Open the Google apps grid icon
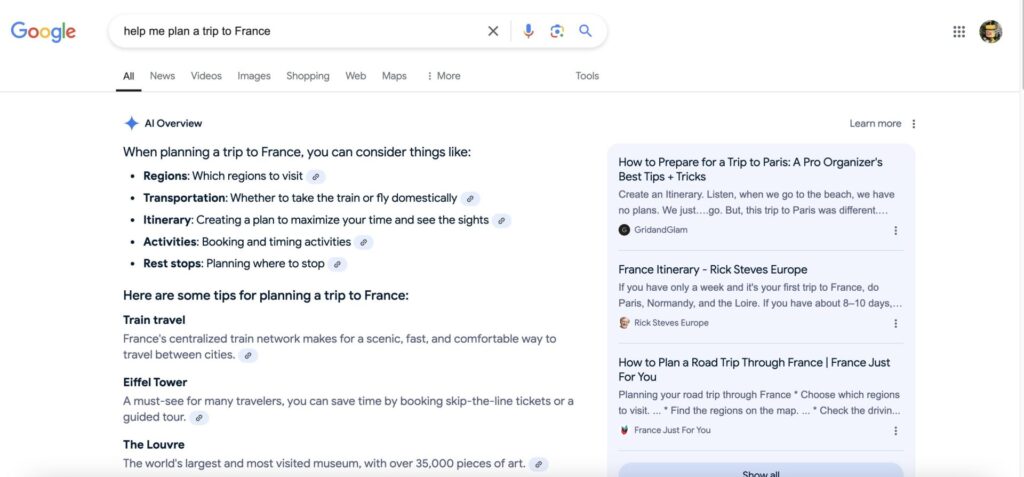1024x477 pixels. [959, 31]
